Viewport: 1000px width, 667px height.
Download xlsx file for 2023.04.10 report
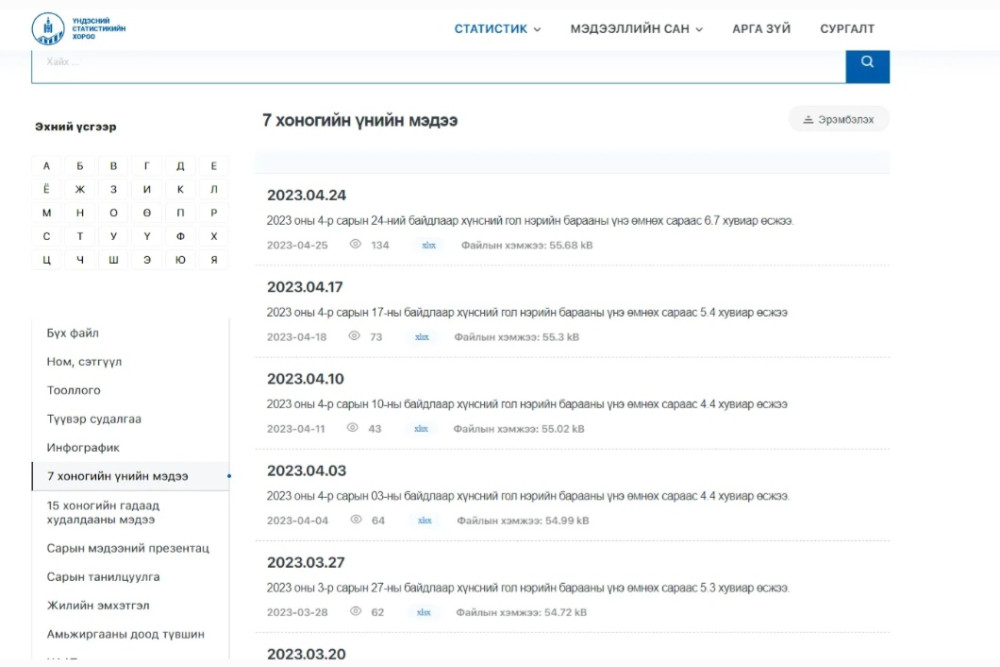click(x=421, y=429)
